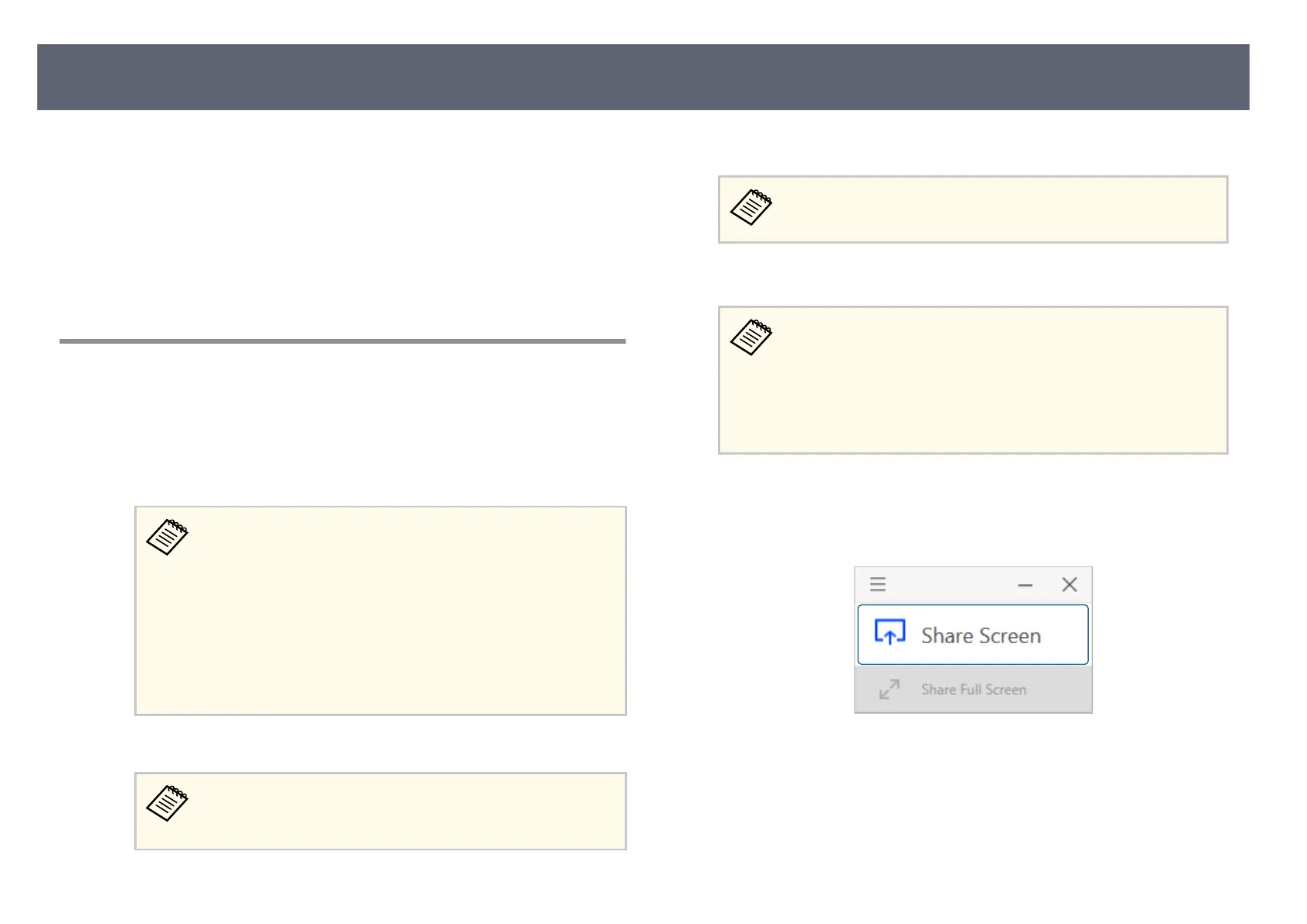Click notepad icon in the bottom-left note box

point(167,803)
